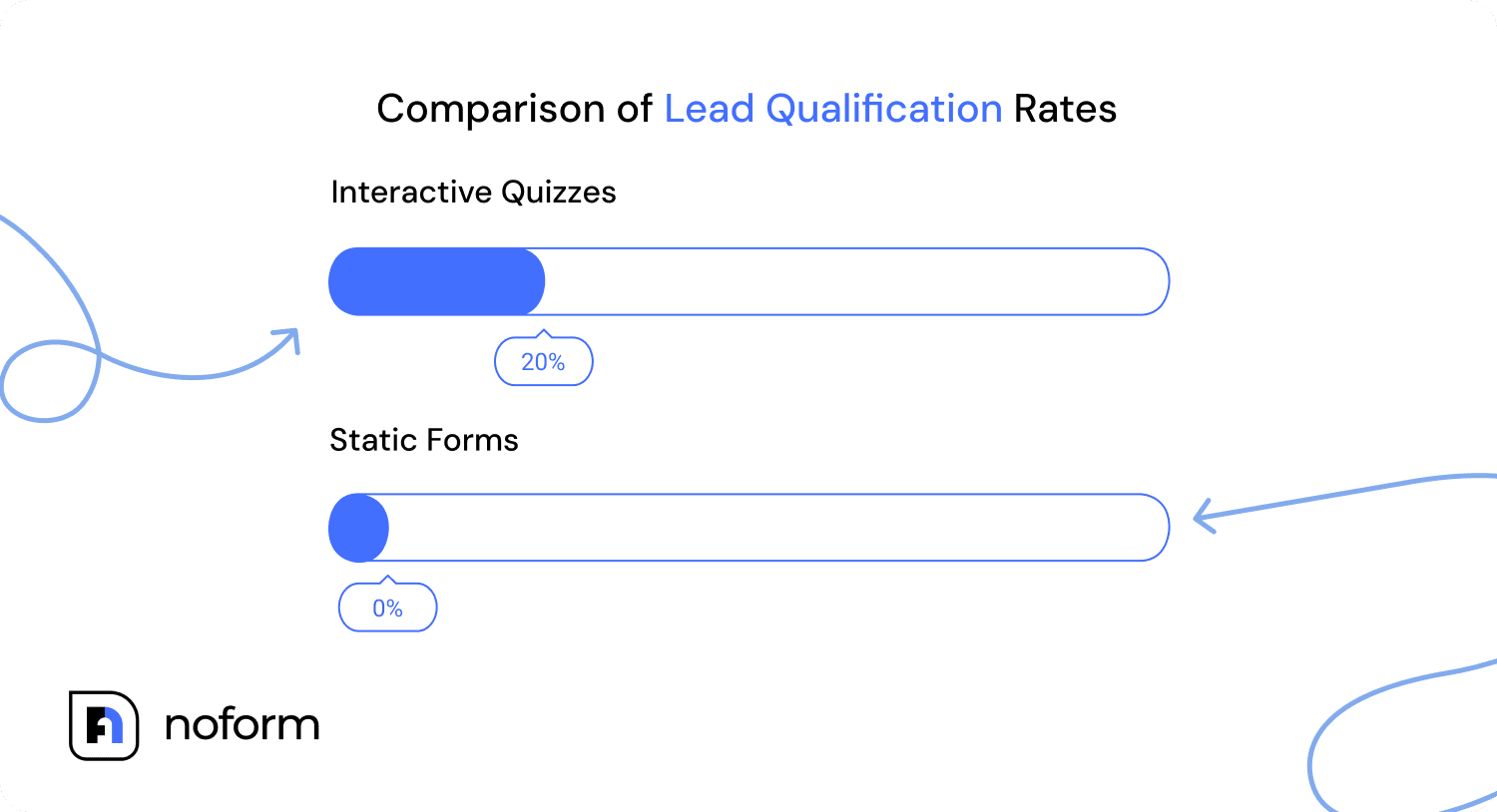1497x812 pixels.
Task: Click the arrowhead pointing at Static Forms bar
Action: [x=1203, y=517]
